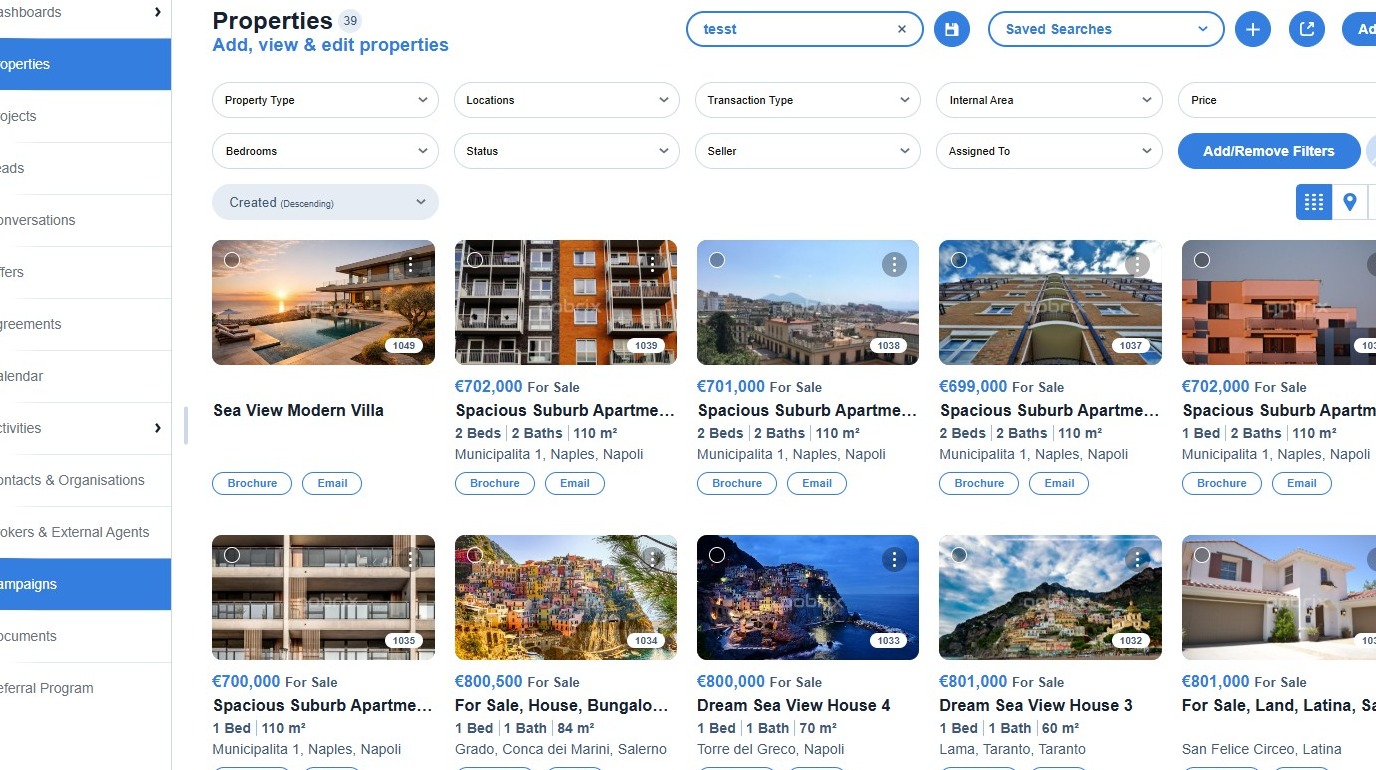Click the export arrow icon in the header

(x=1306, y=29)
